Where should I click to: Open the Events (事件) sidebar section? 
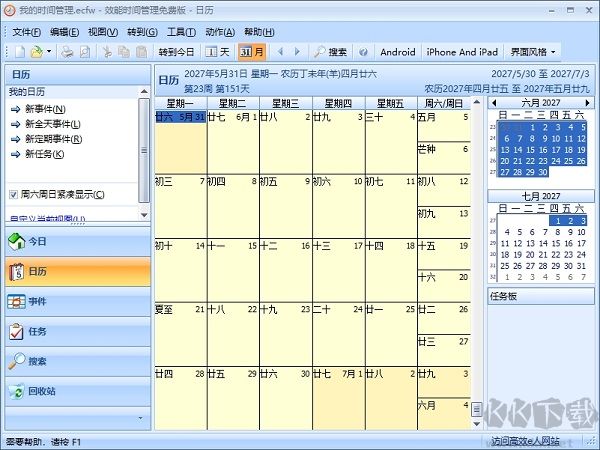[77, 301]
